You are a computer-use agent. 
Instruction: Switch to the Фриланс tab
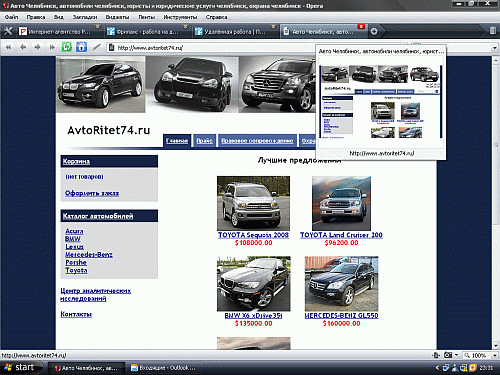tap(147, 32)
